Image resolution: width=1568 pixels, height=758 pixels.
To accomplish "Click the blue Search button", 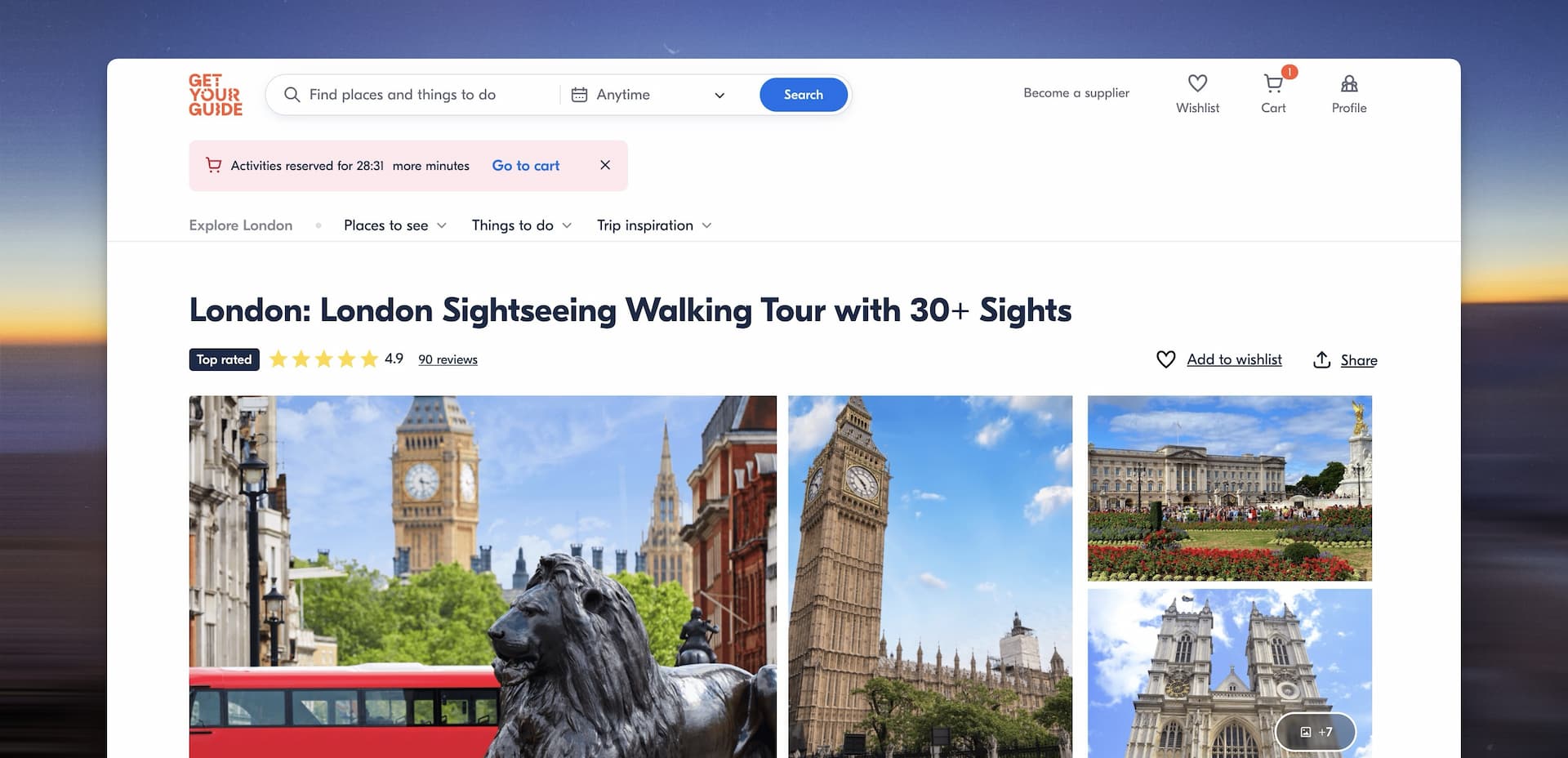I will [x=804, y=95].
